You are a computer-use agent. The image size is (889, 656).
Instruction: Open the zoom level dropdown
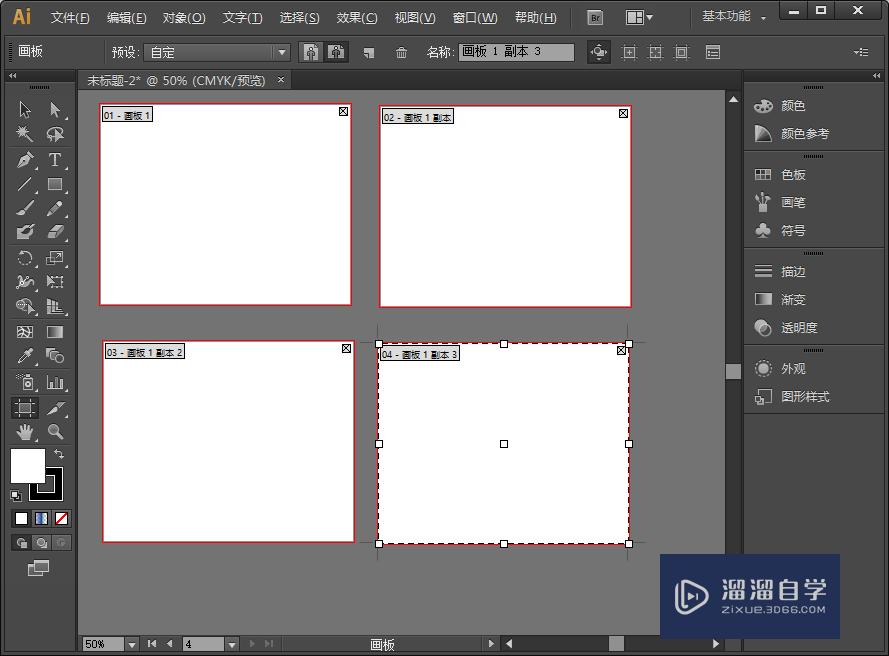132,644
